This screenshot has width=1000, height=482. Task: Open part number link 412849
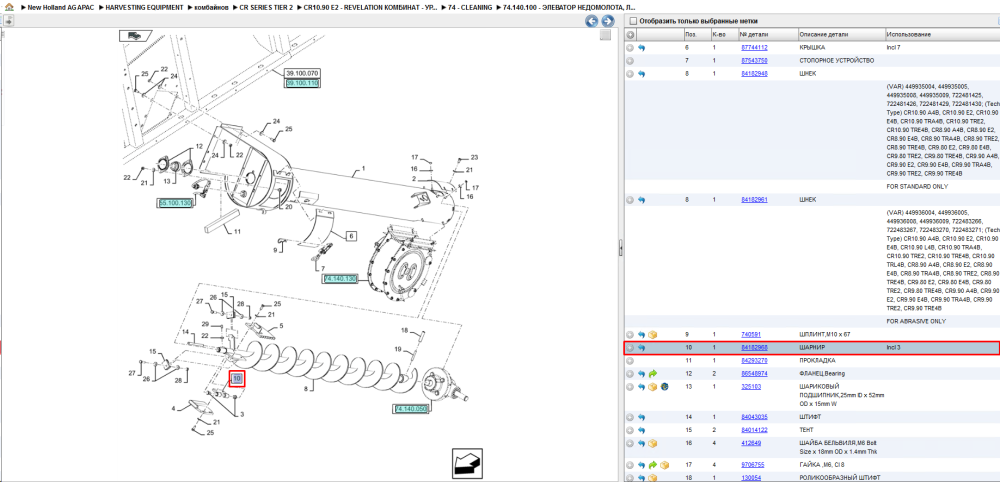pyautogui.click(x=751, y=443)
